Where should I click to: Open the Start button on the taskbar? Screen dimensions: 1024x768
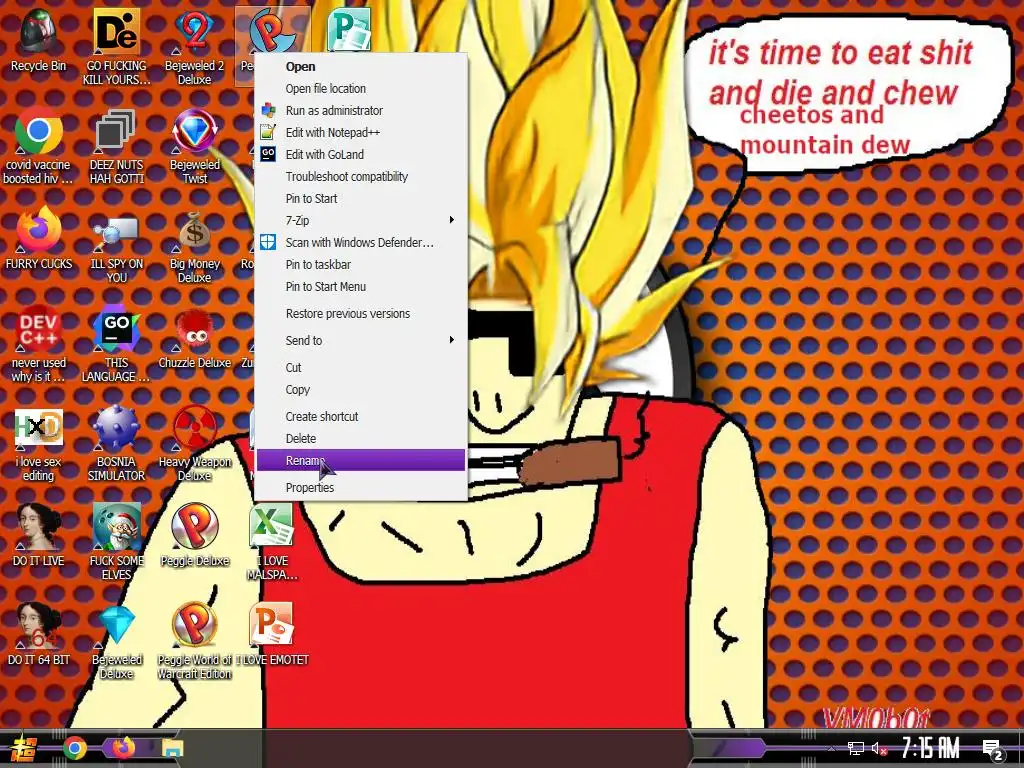24,748
